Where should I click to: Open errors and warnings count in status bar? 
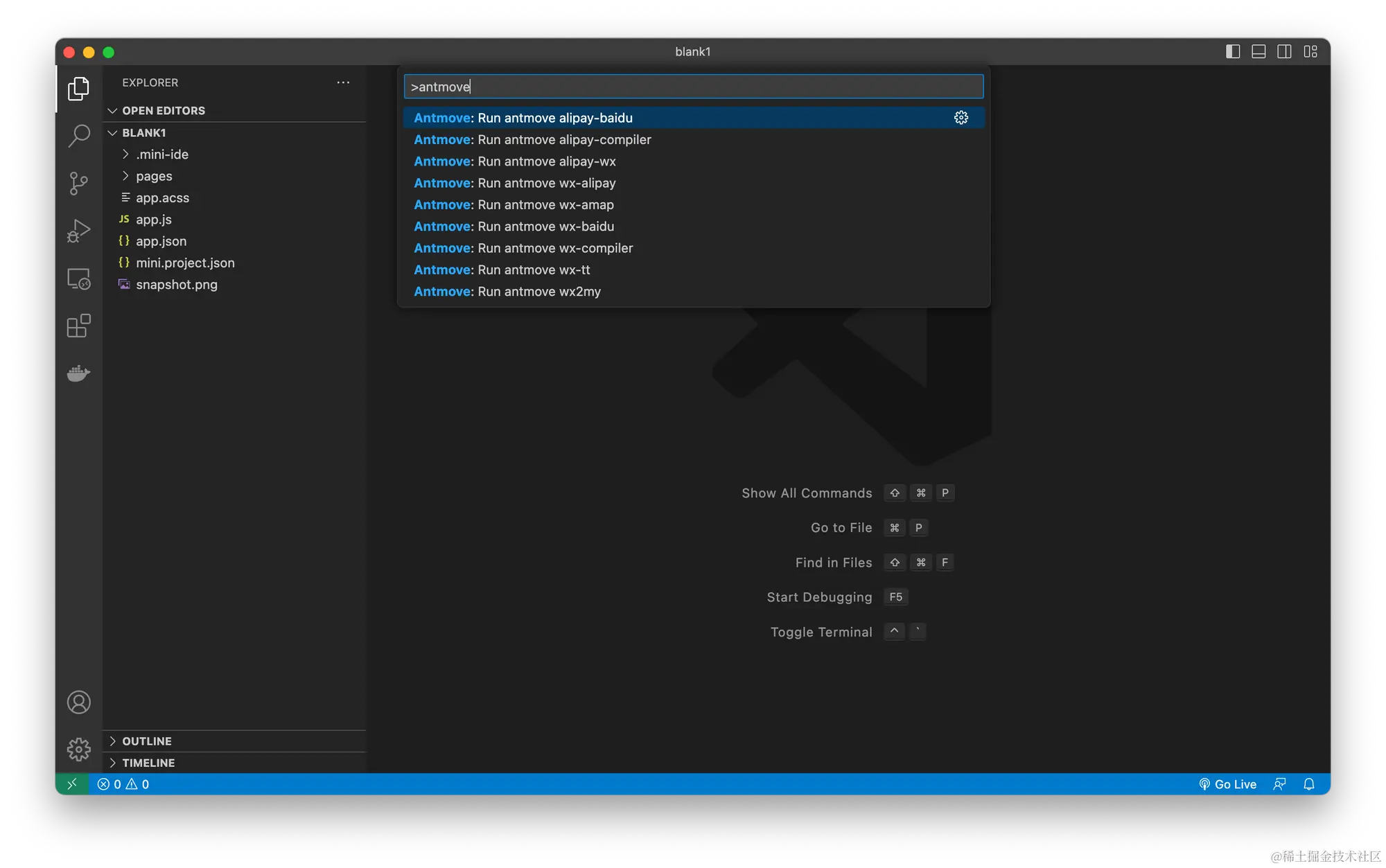click(123, 784)
